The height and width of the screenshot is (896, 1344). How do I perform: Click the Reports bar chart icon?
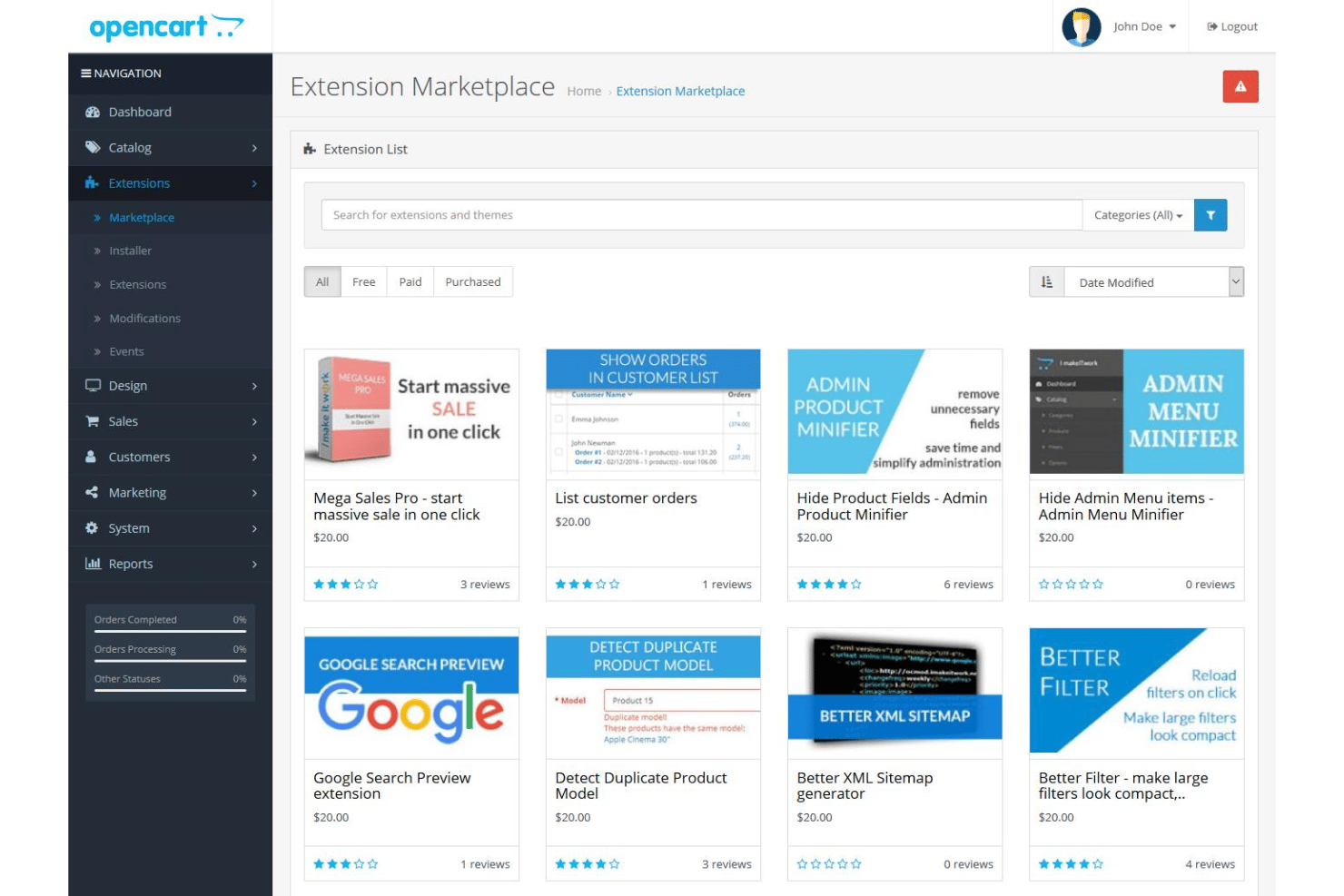point(93,564)
